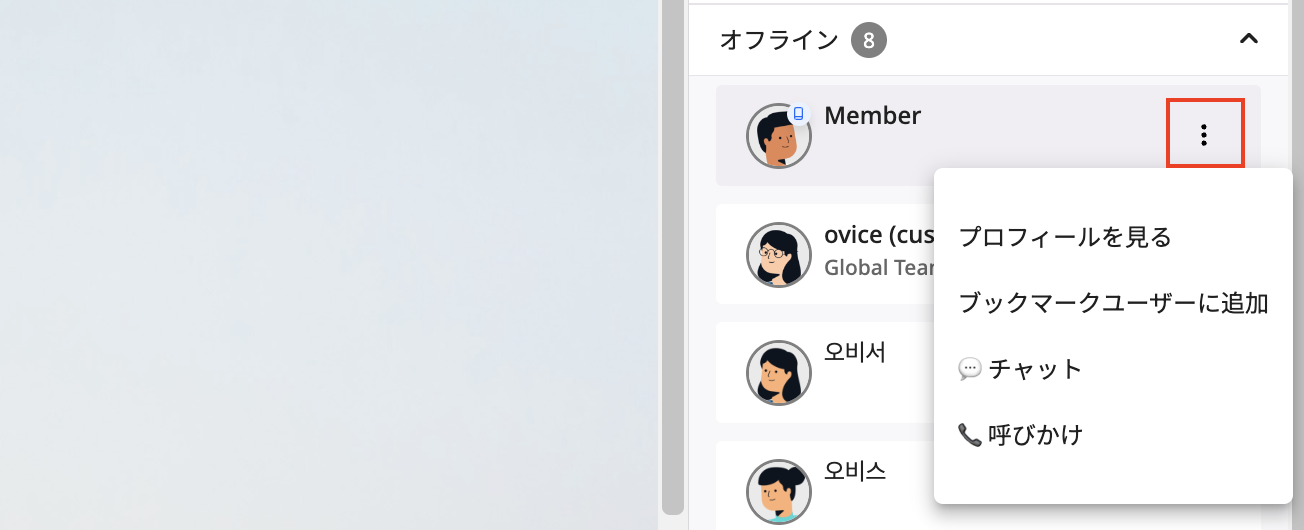
Task: Select the 오비서 name in the list
Action: [x=855, y=352]
